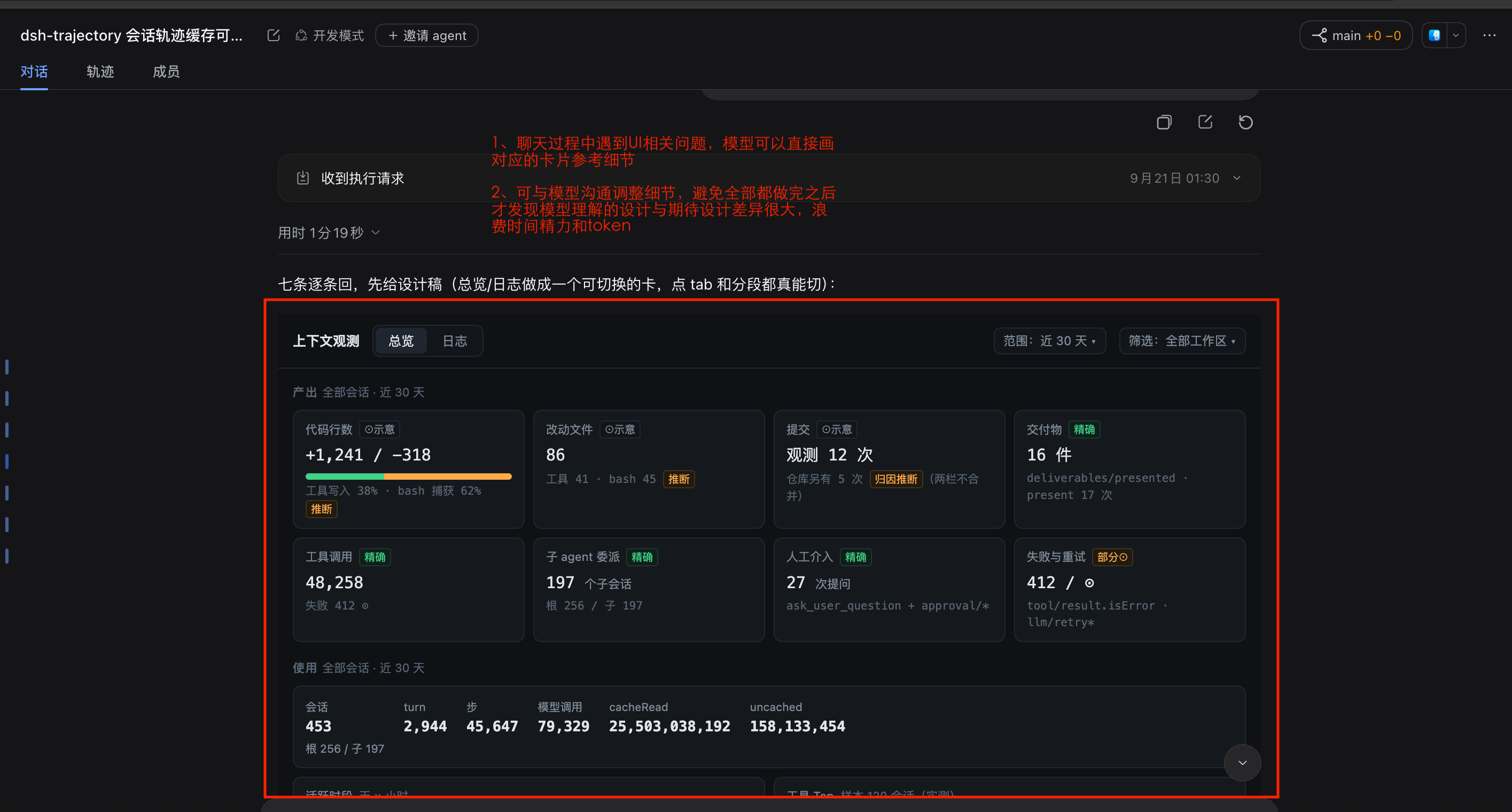This screenshot has height=812, width=1512.
Task: Click the 示意 badge on 代码行数 card
Action: pos(380,430)
